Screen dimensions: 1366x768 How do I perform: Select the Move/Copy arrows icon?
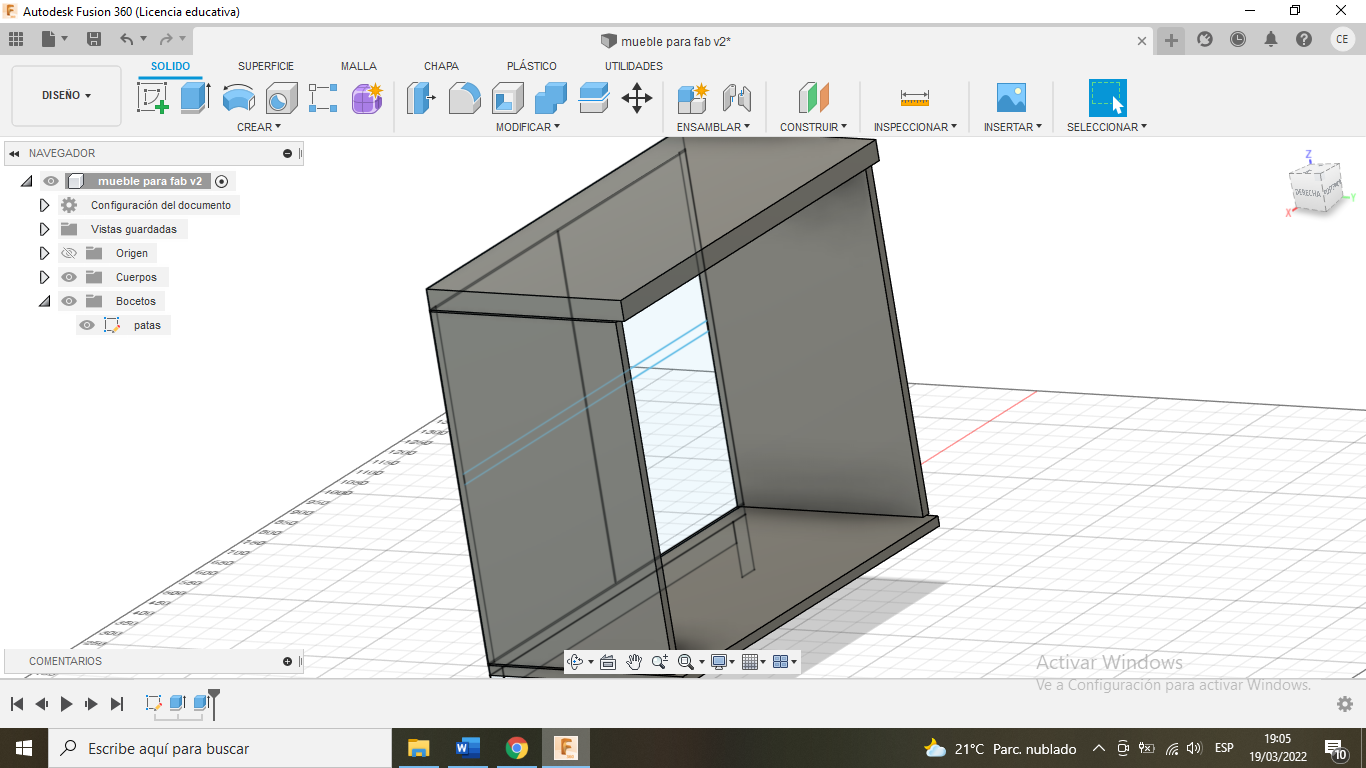637,98
